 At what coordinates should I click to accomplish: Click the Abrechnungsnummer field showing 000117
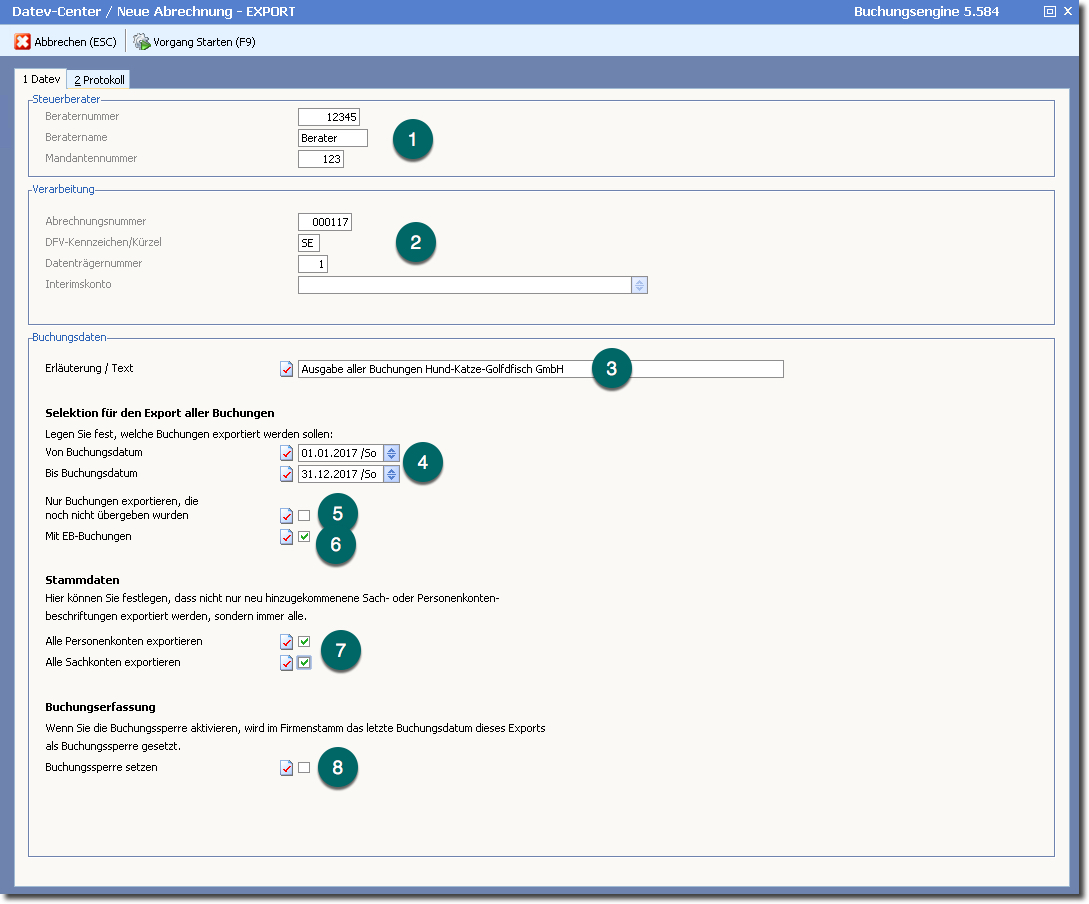[324, 222]
